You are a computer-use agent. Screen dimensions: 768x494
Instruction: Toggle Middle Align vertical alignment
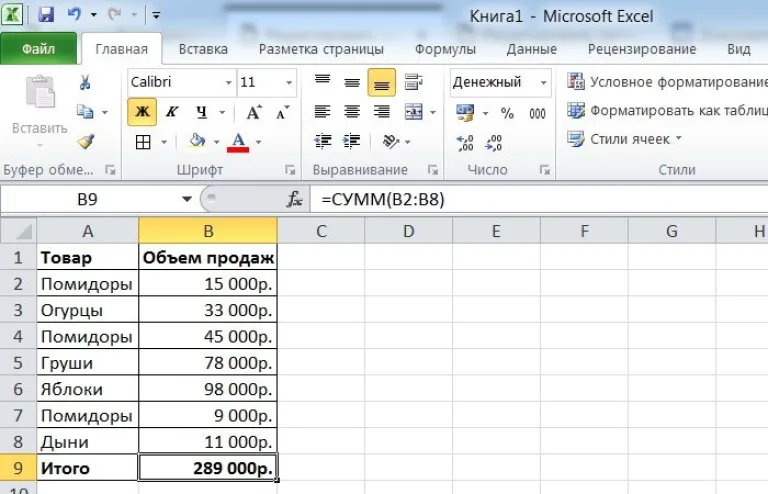(x=352, y=82)
